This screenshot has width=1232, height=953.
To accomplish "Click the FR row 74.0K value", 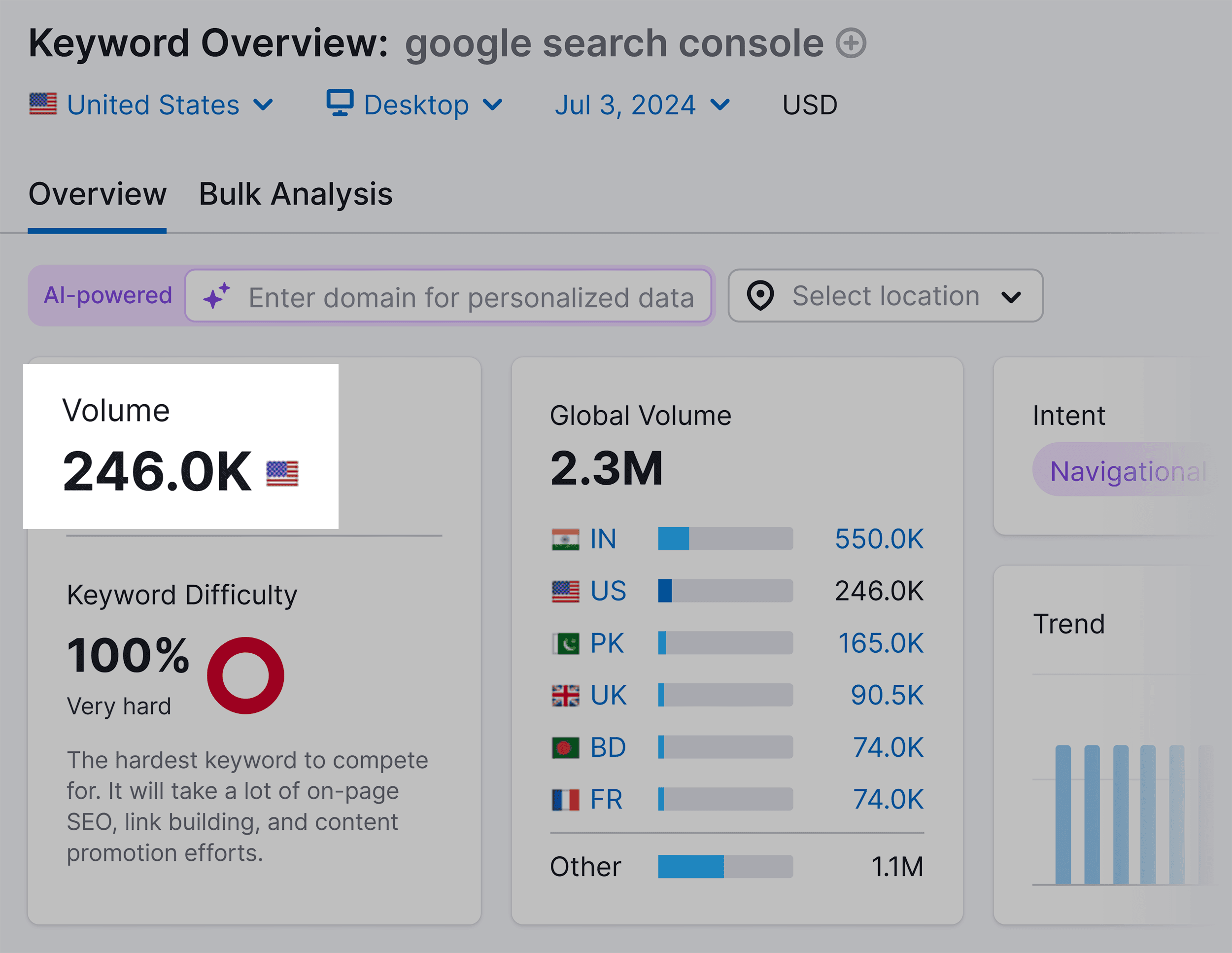I will point(889,800).
